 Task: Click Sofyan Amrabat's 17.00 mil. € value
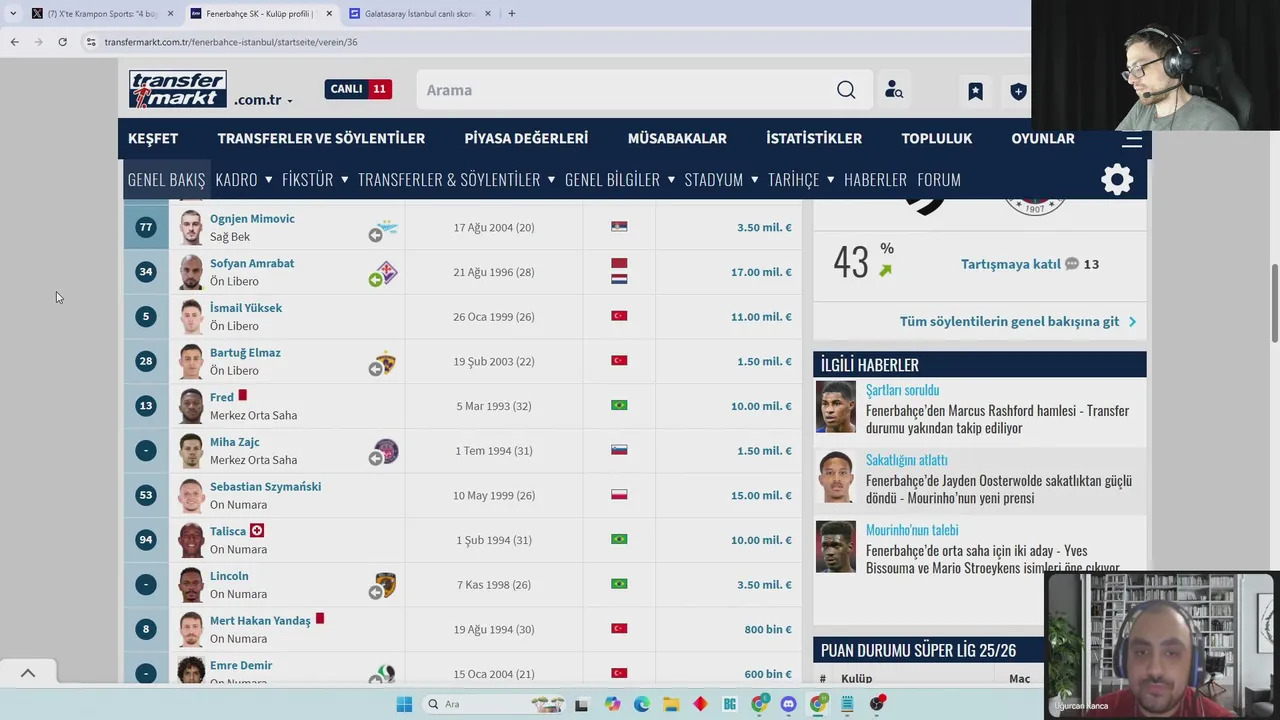761,272
